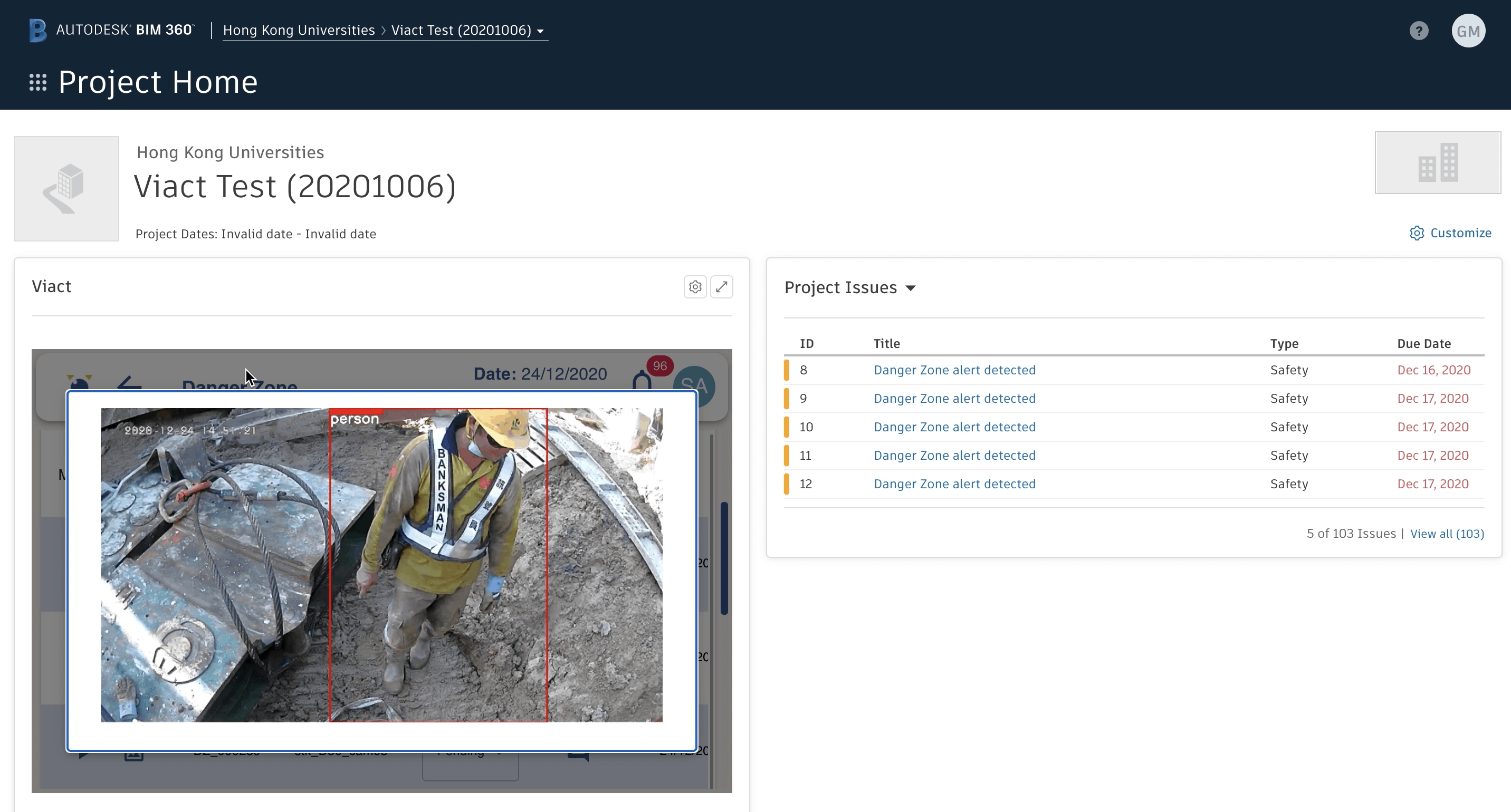The width and height of the screenshot is (1511, 812).
Task: Open issue 12 Danger Zone alert detected
Action: point(954,484)
